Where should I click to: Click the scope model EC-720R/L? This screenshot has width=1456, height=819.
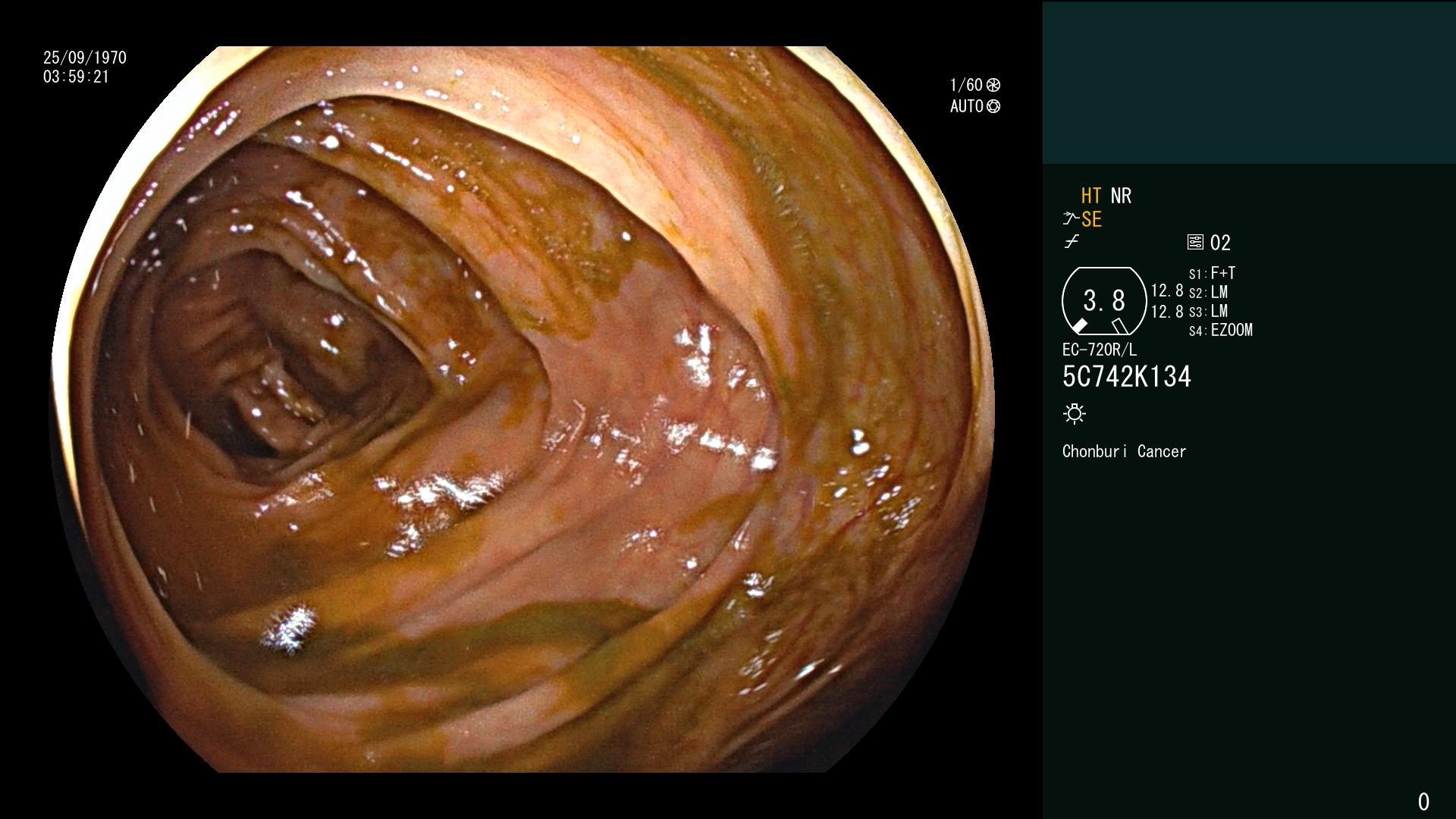coord(1100,350)
